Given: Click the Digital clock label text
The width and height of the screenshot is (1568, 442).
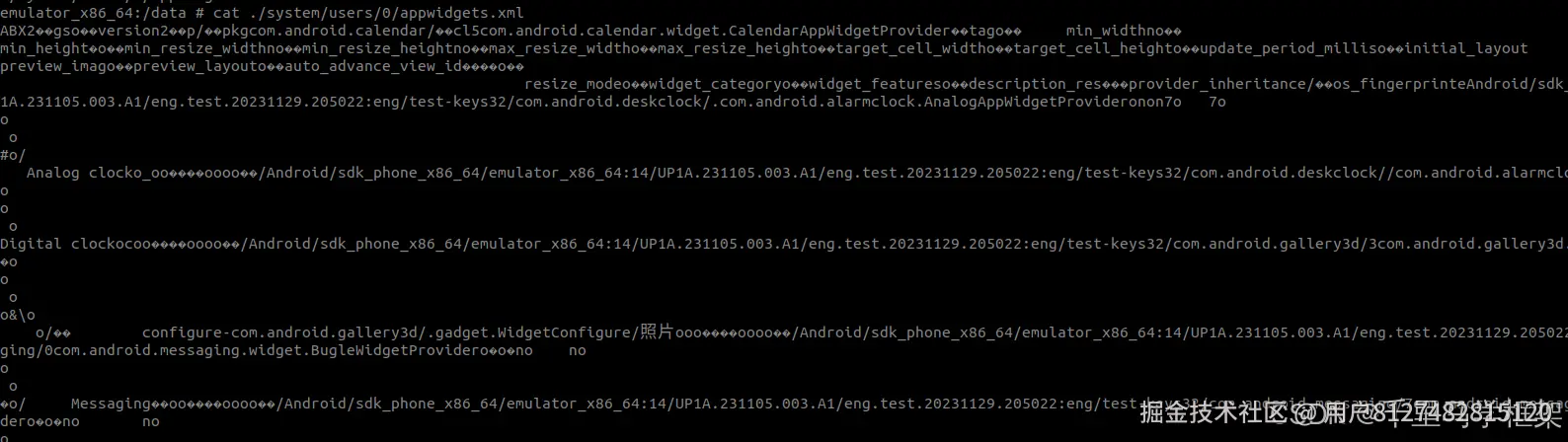Looking at the screenshot, I should (64, 244).
